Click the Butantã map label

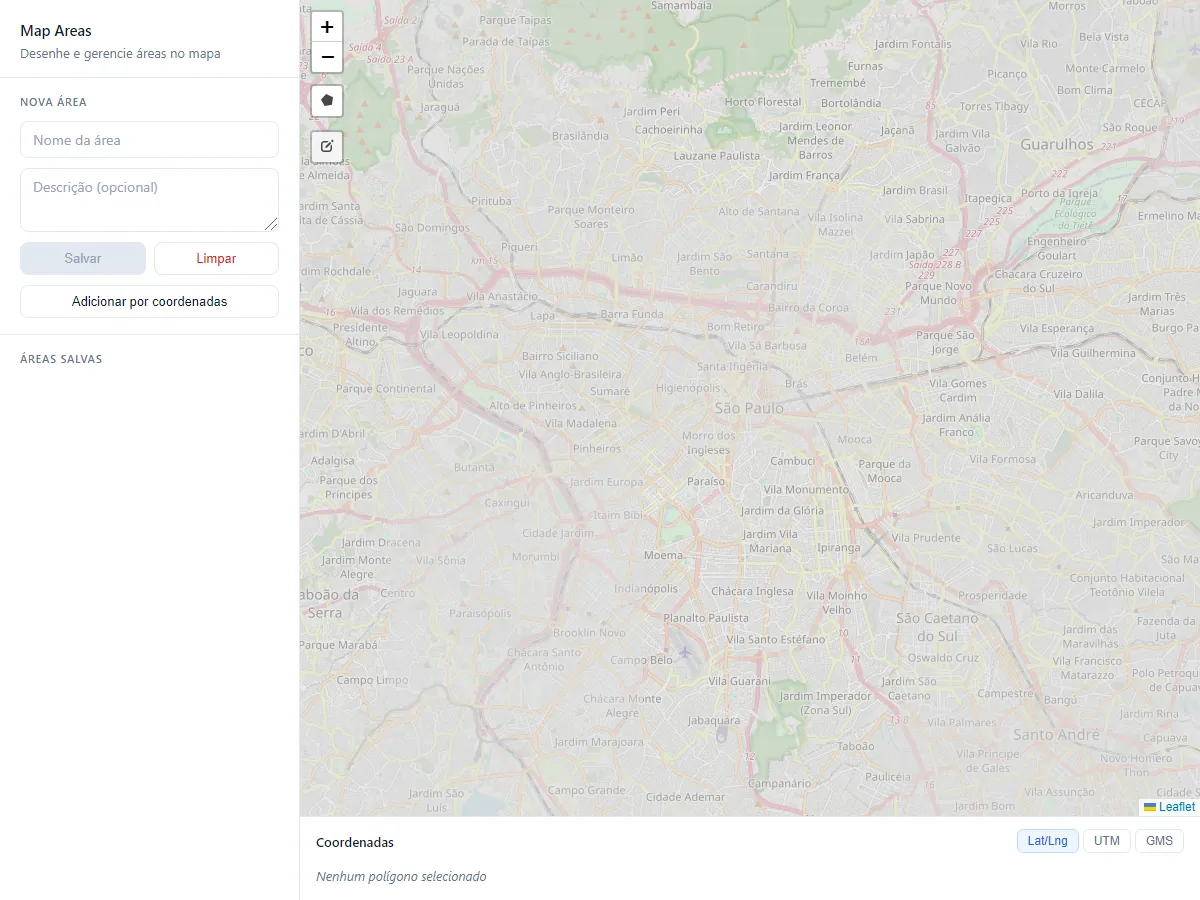coord(474,467)
